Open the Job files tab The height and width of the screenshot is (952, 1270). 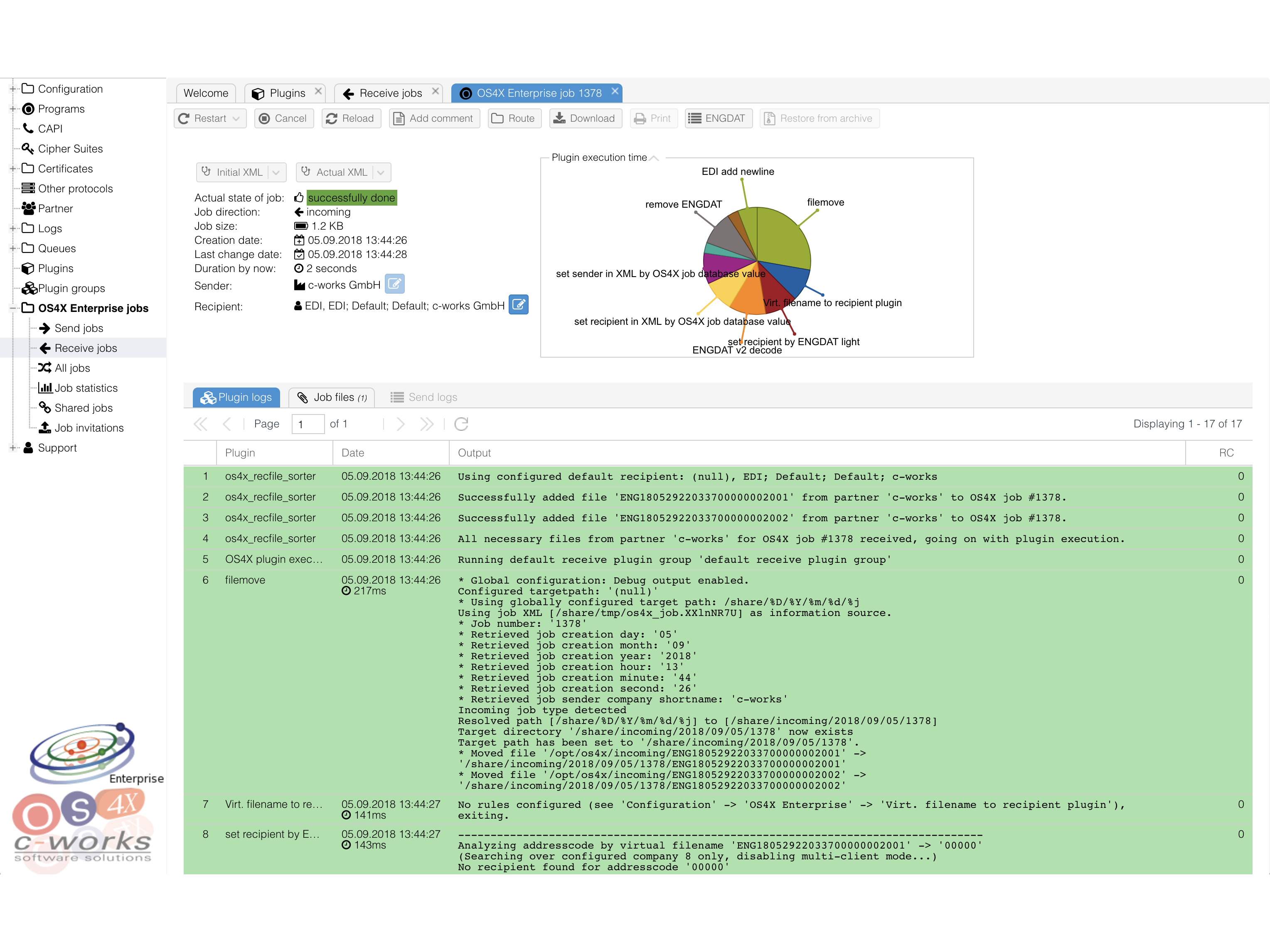[331, 397]
